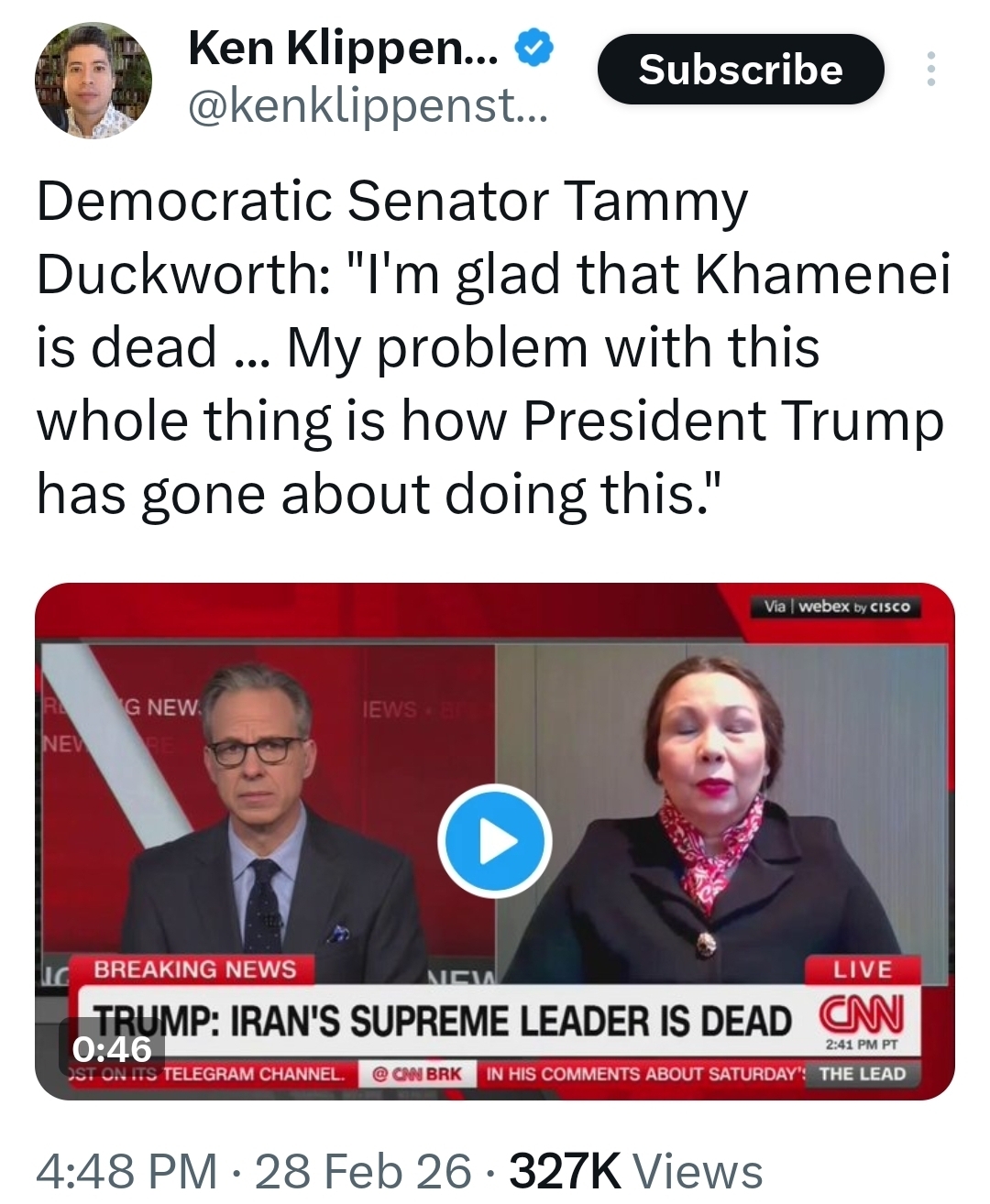990x1204 pixels.
Task: Click the 2:41 PM PT broadcast time
Action: click(x=860, y=1045)
